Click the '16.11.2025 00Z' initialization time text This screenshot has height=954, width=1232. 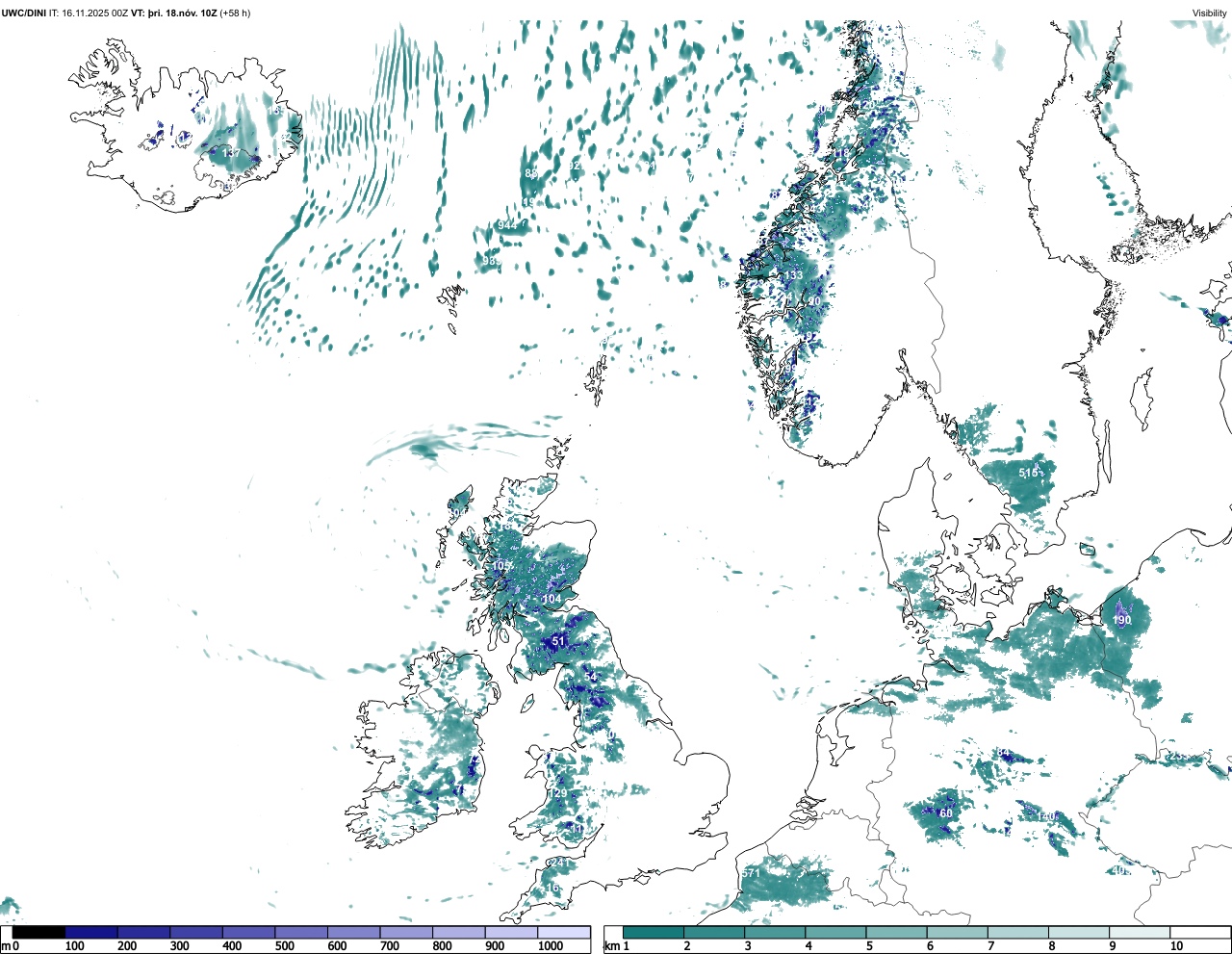click(95, 13)
